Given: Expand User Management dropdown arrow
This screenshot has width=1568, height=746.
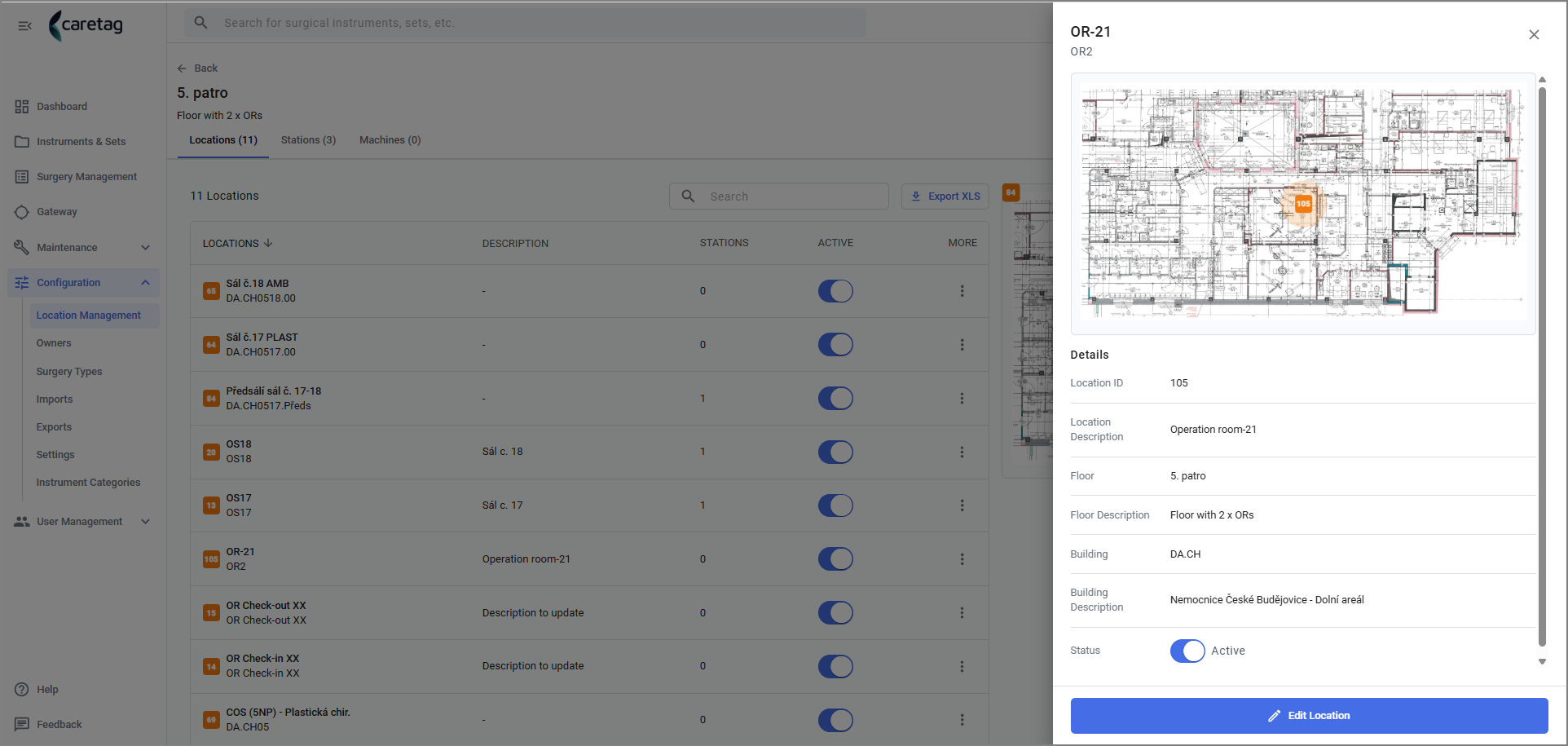Looking at the screenshot, I should pyautogui.click(x=145, y=522).
